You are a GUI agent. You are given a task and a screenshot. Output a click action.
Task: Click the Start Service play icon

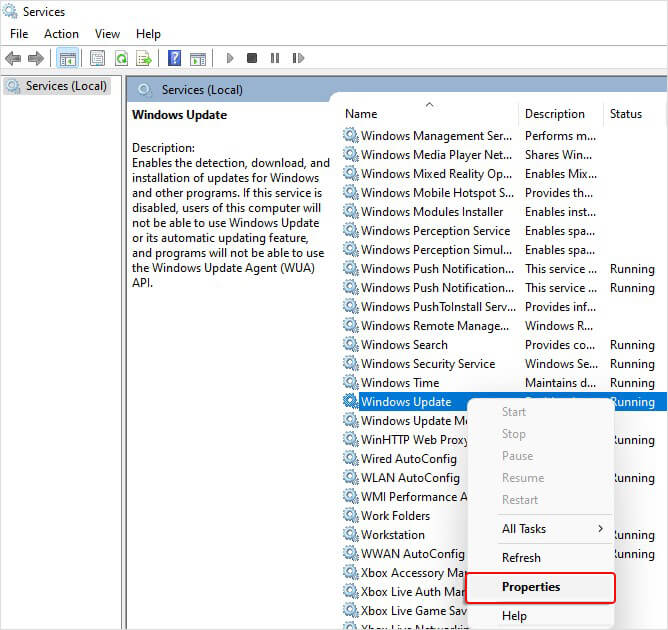click(230, 58)
